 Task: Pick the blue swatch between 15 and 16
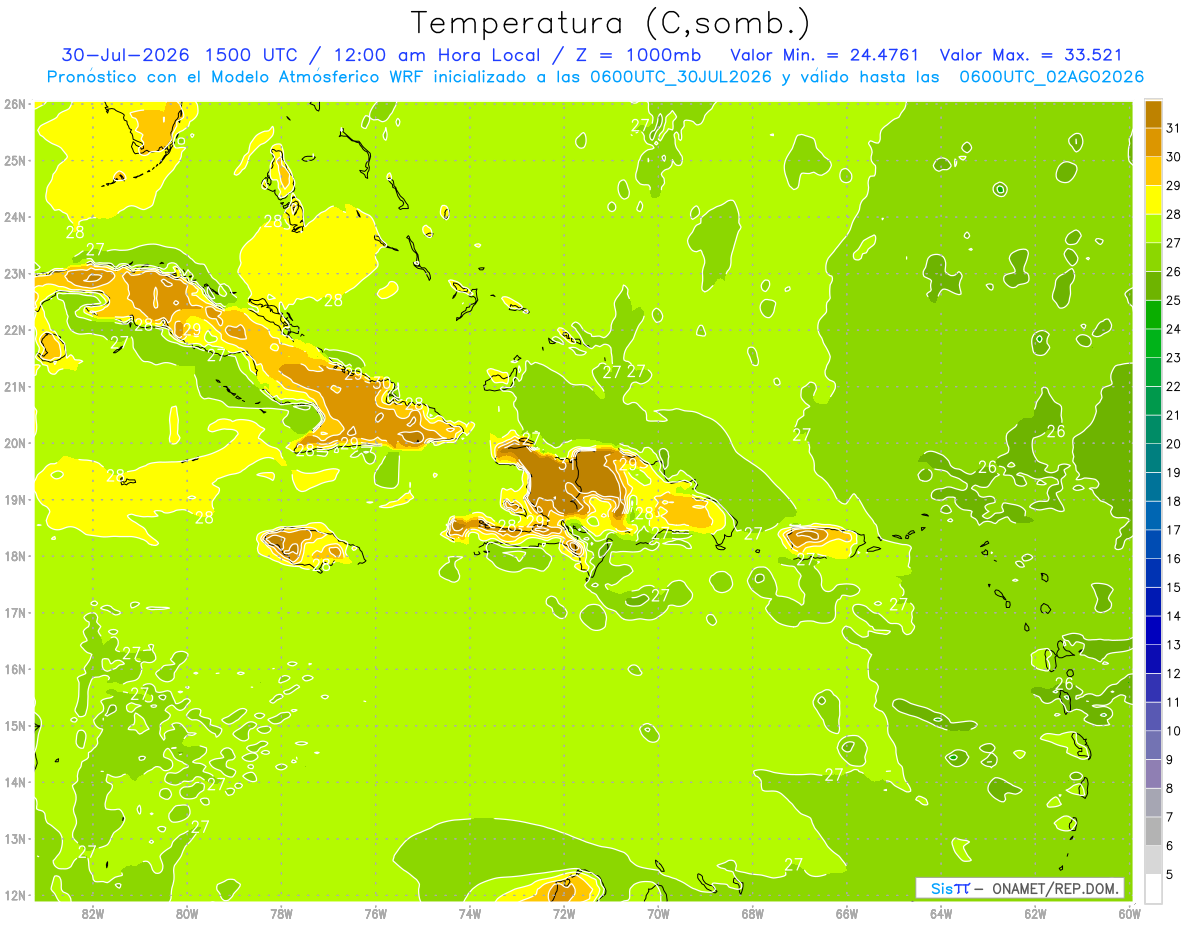click(1153, 573)
